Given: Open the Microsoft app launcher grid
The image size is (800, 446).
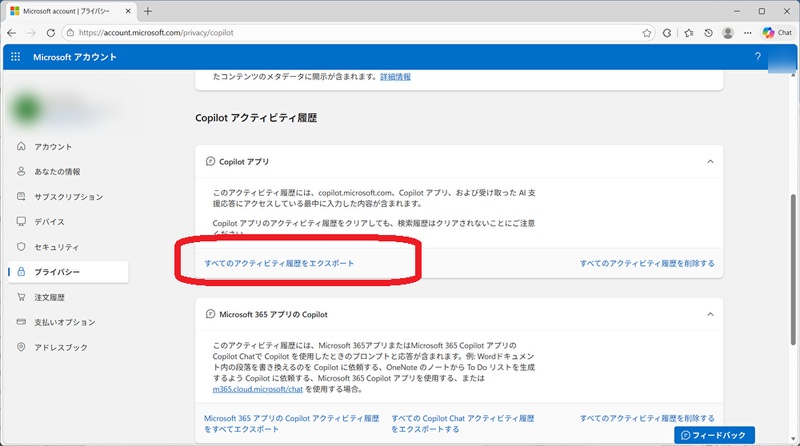Looking at the screenshot, I should tap(16, 57).
